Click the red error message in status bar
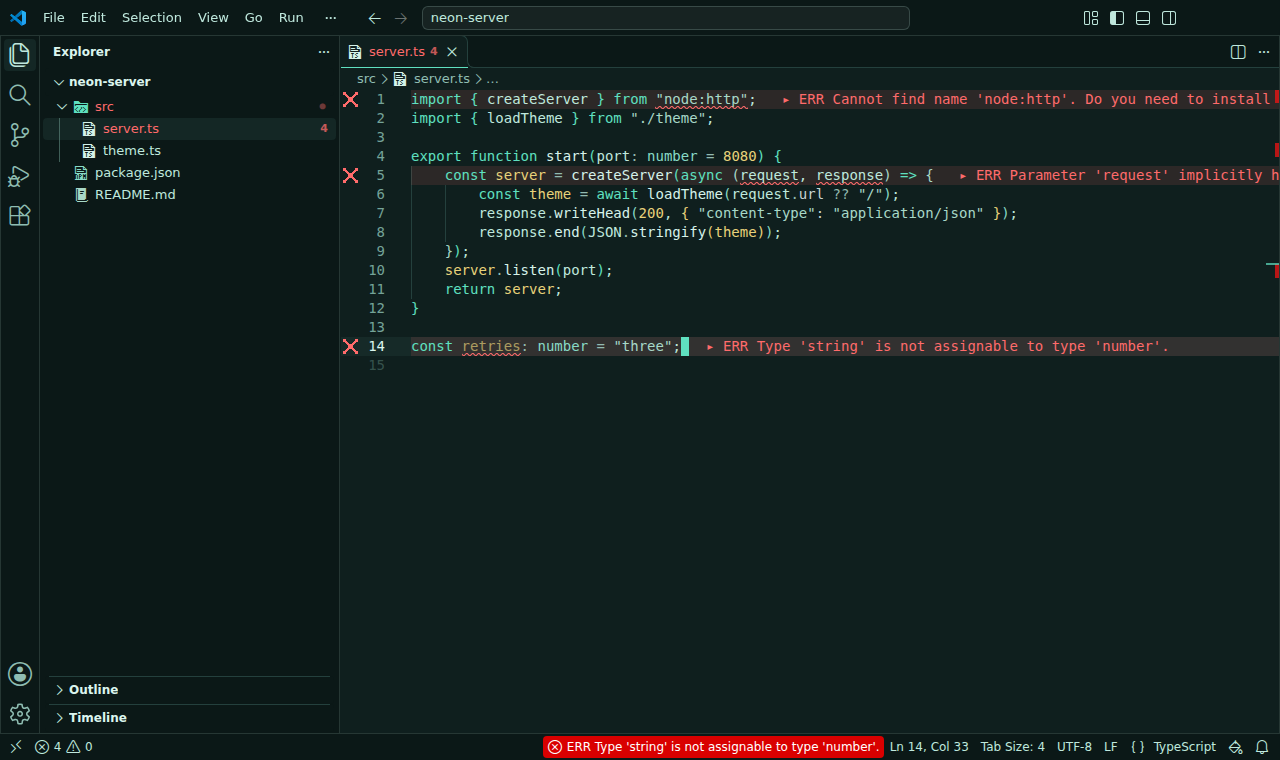The width and height of the screenshot is (1280, 760). 713,747
